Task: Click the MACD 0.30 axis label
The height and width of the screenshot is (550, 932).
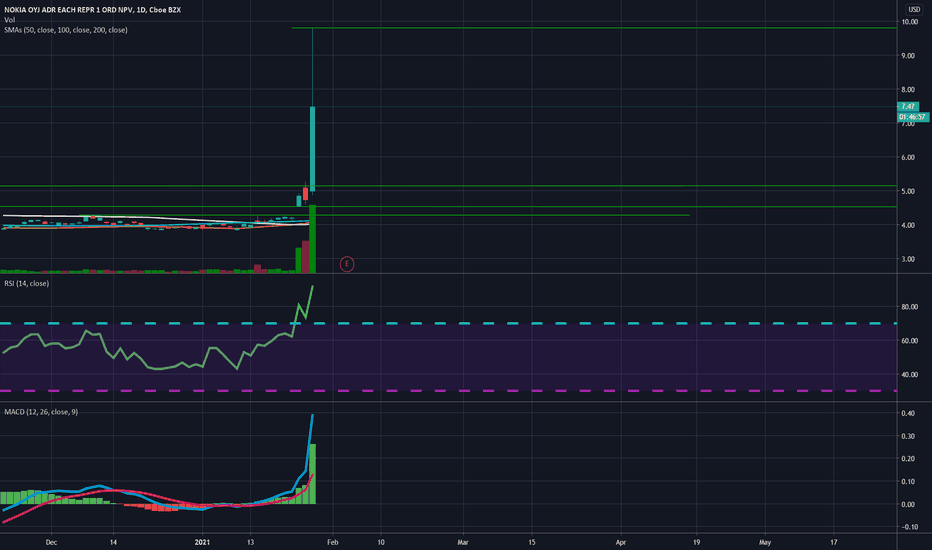Action: coord(908,436)
